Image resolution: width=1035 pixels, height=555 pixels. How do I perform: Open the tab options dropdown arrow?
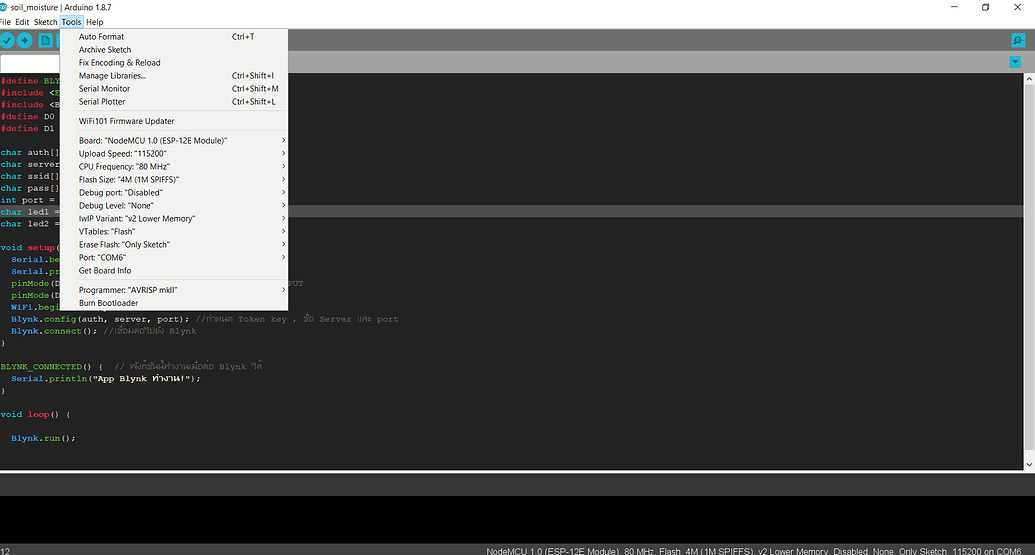click(x=1016, y=62)
